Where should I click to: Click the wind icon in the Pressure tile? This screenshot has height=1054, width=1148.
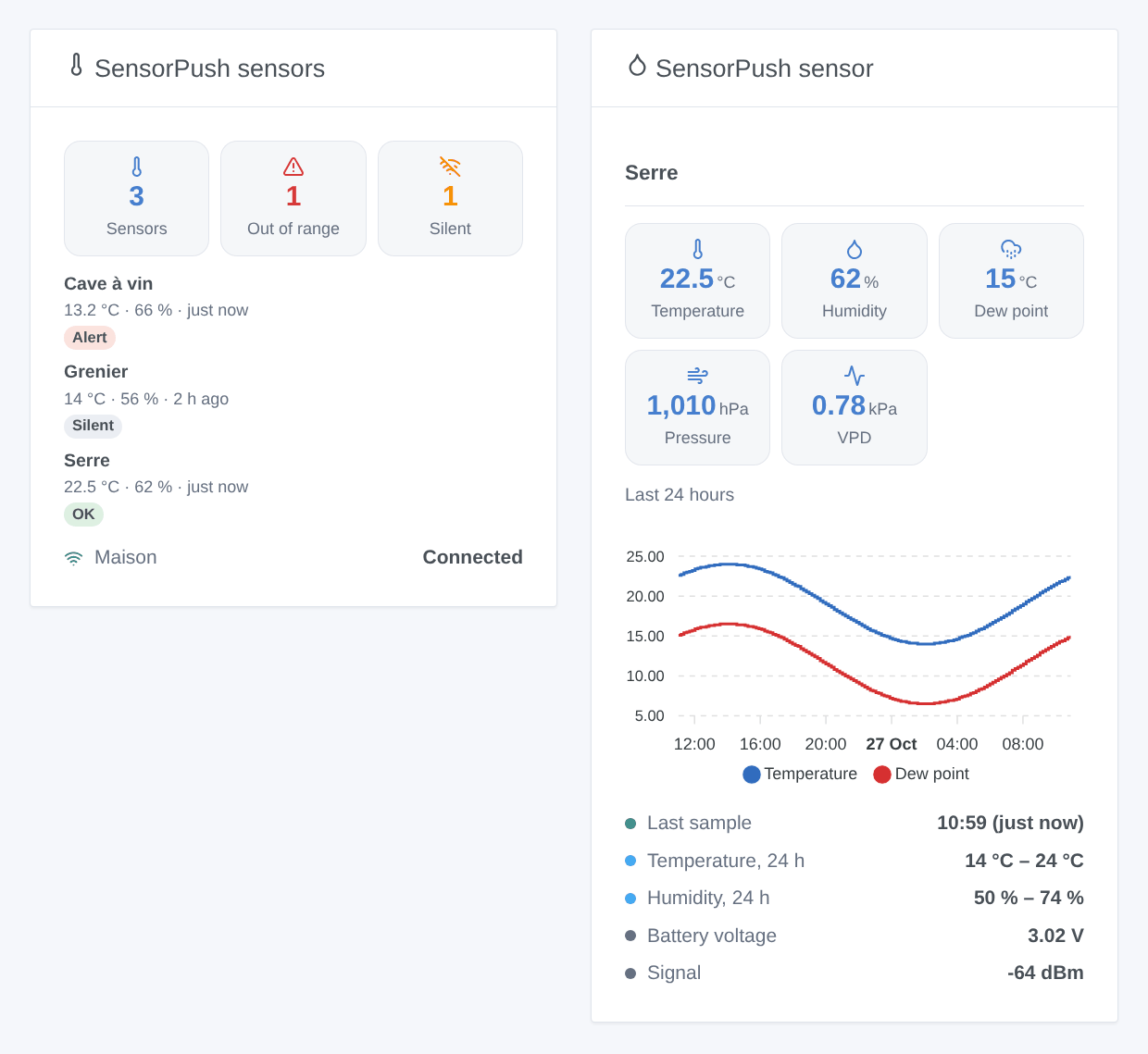pos(698,376)
